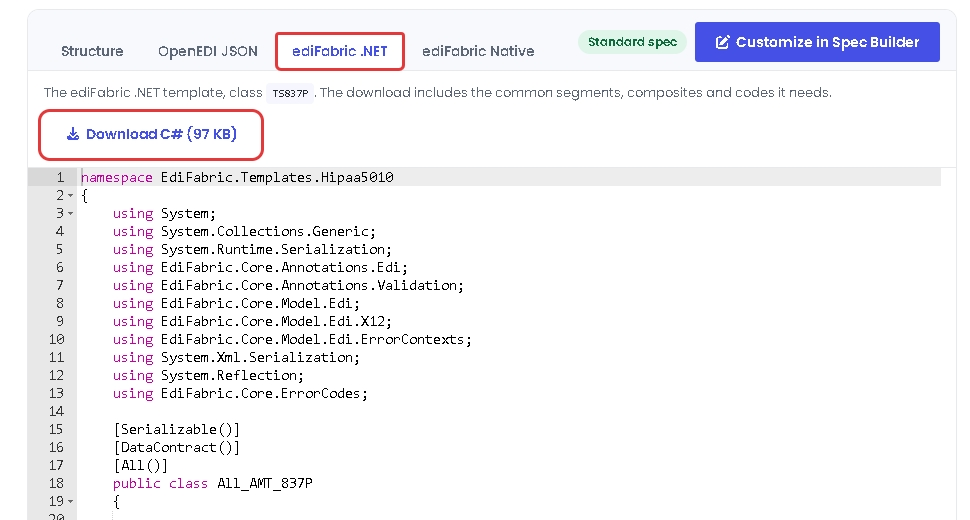Click line number 14 in the gutter
The height and width of the screenshot is (520, 970).
(x=56, y=411)
